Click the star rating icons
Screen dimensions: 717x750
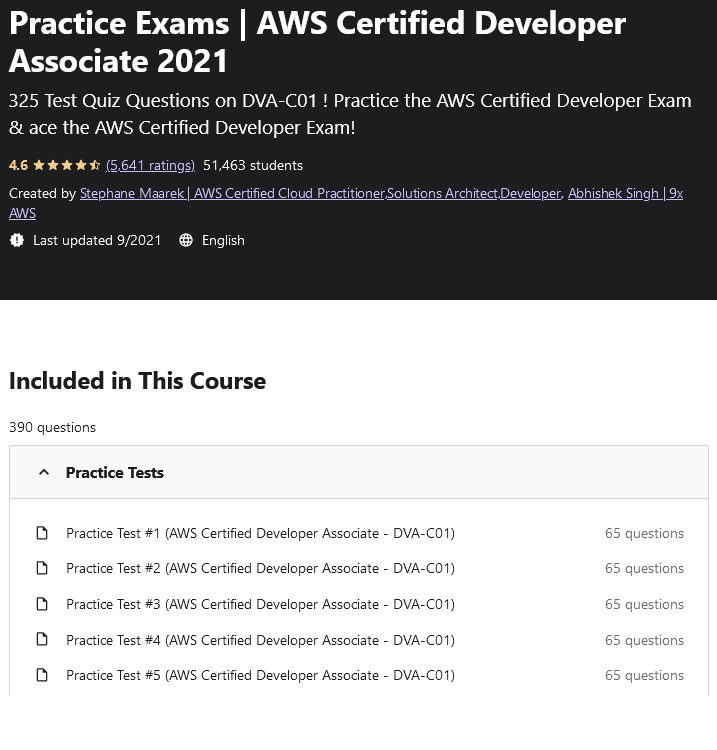[66, 165]
